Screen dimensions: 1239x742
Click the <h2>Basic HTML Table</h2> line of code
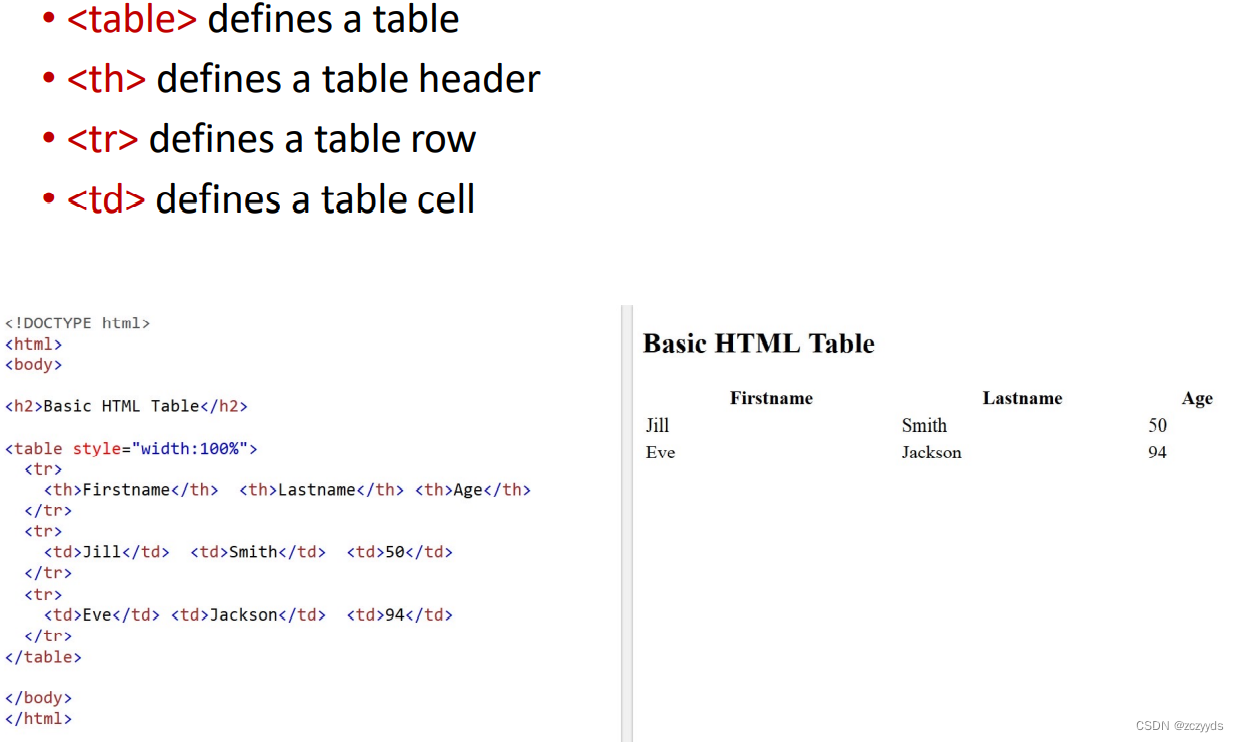coord(126,406)
